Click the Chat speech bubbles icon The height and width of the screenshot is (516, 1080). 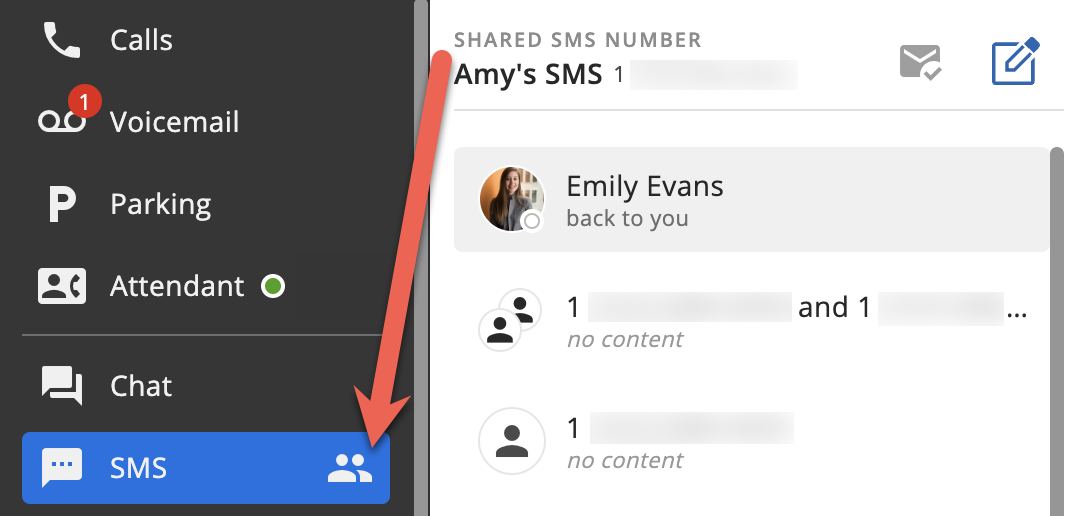tap(62, 385)
